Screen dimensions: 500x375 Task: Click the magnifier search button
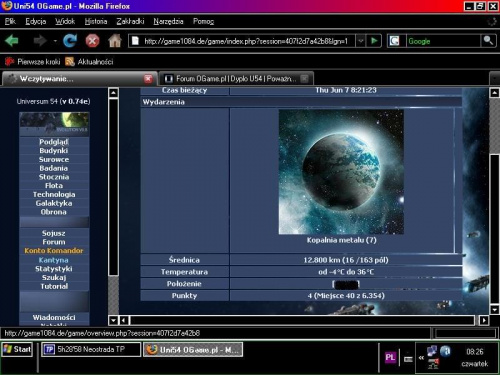coord(488,41)
